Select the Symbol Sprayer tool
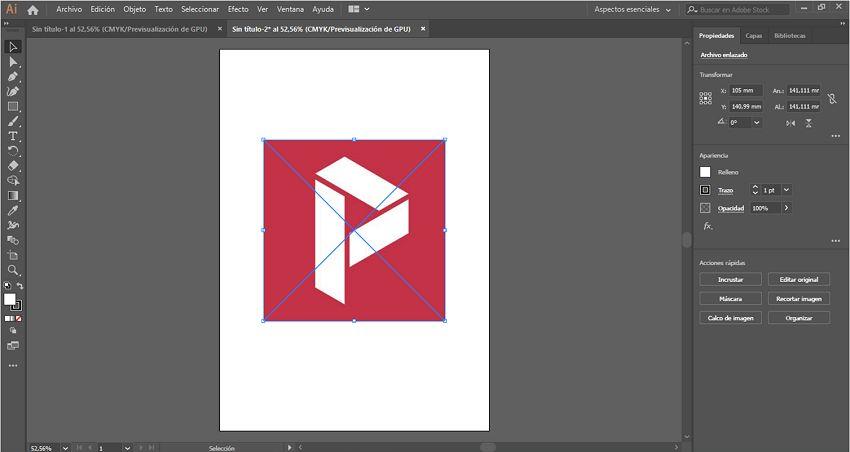Screen dimensions: 850x452 coord(13,225)
